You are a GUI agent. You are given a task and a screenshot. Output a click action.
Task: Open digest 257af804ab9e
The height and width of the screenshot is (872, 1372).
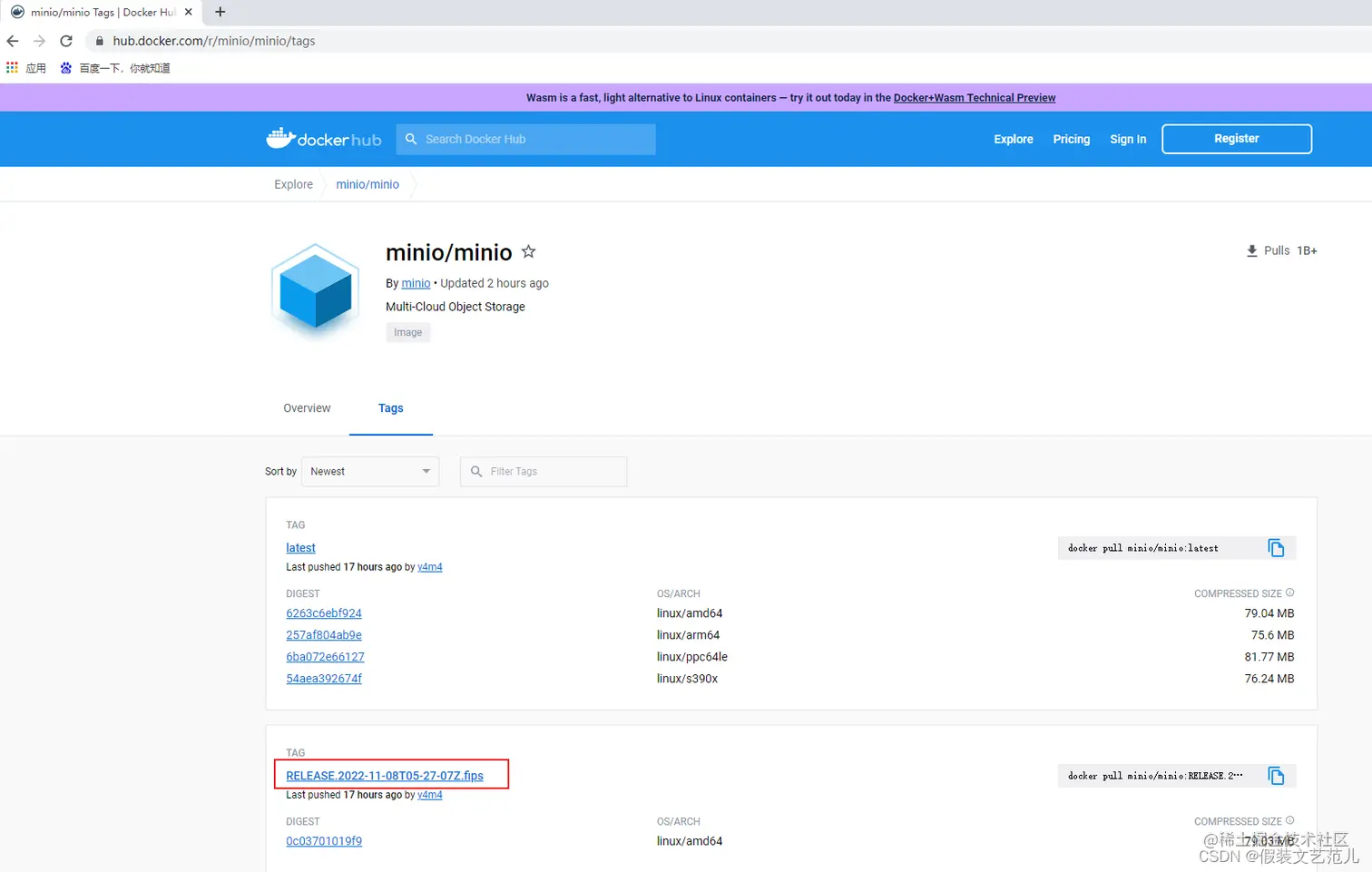[x=324, y=635]
